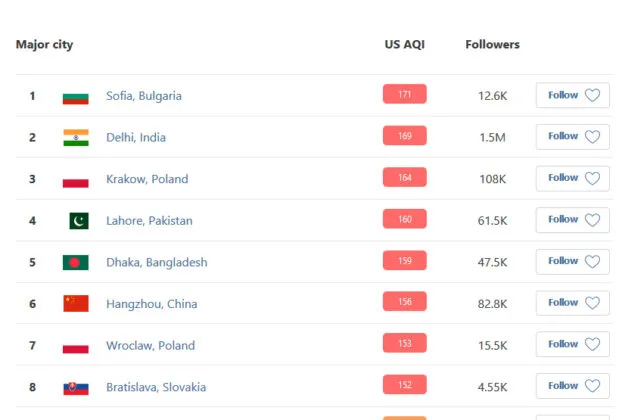Click the Followers column header

(x=492, y=45)
